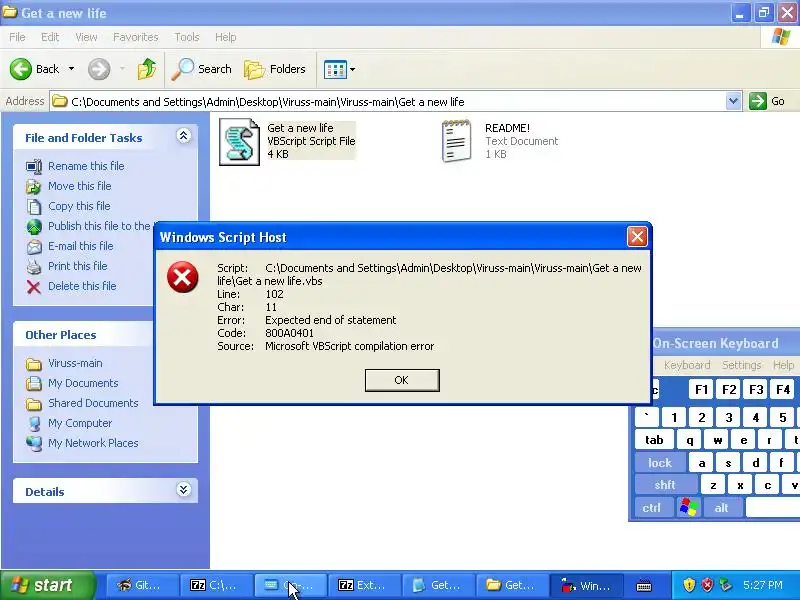Open My Documents under Other Places
This screenshot has height=600, width=800.
pos(83,383)
